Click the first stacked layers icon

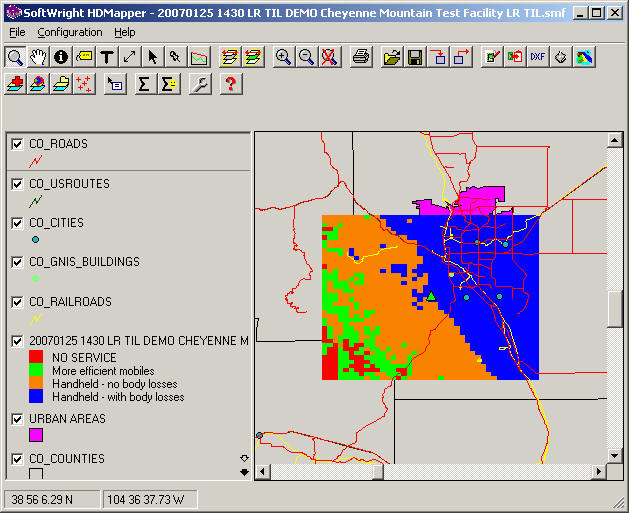coord(230,57)
